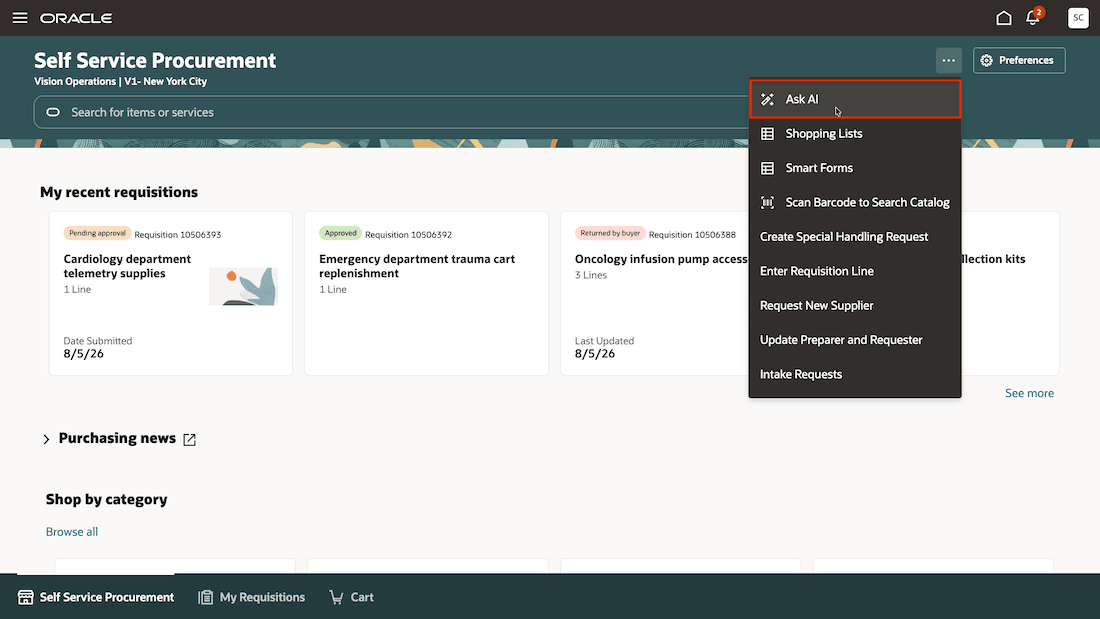This screenshot has height=619, width=1100.
Task: Click the Self Service Procurement store icon
Action: tap(26, 597)
